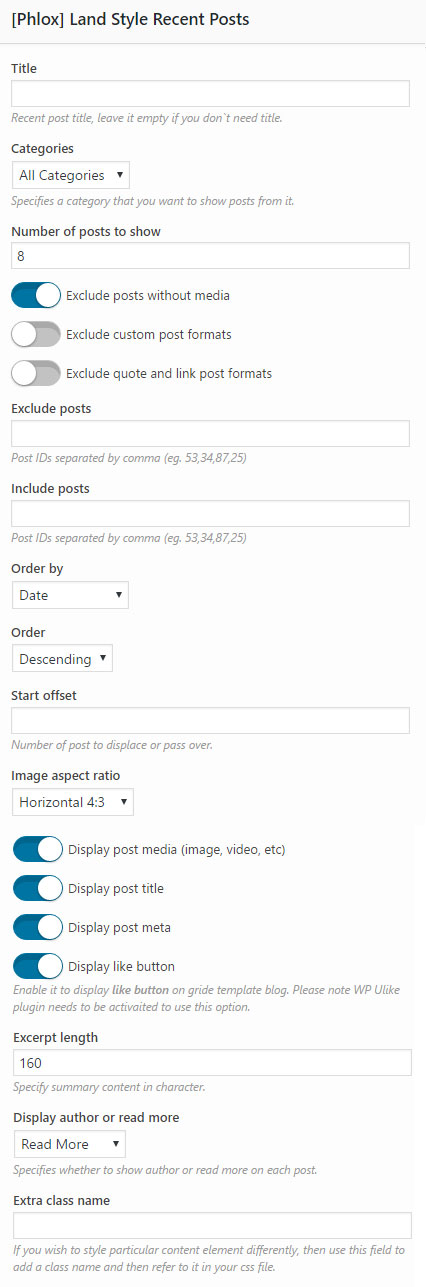Click the Include posts input field

(x=210, y=513)
